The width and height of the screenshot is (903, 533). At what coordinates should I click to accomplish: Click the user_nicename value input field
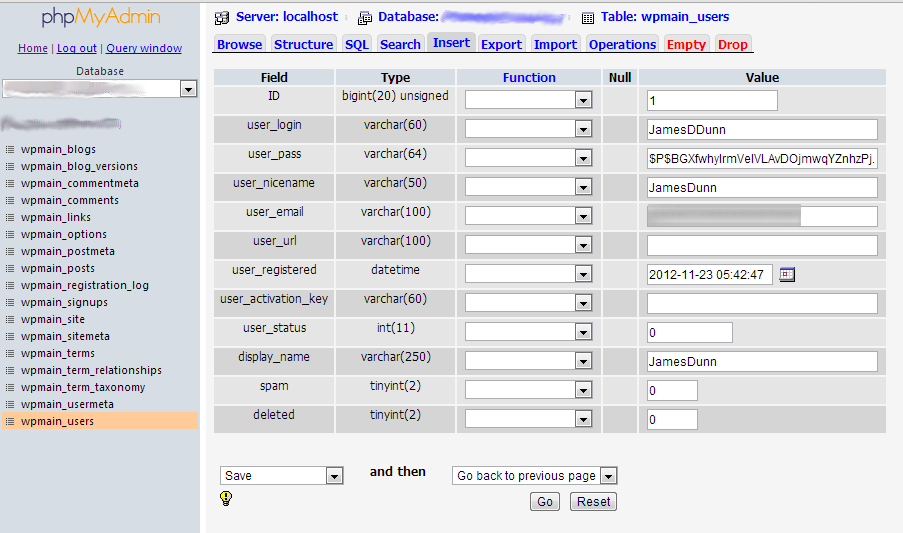coord(762,188)
